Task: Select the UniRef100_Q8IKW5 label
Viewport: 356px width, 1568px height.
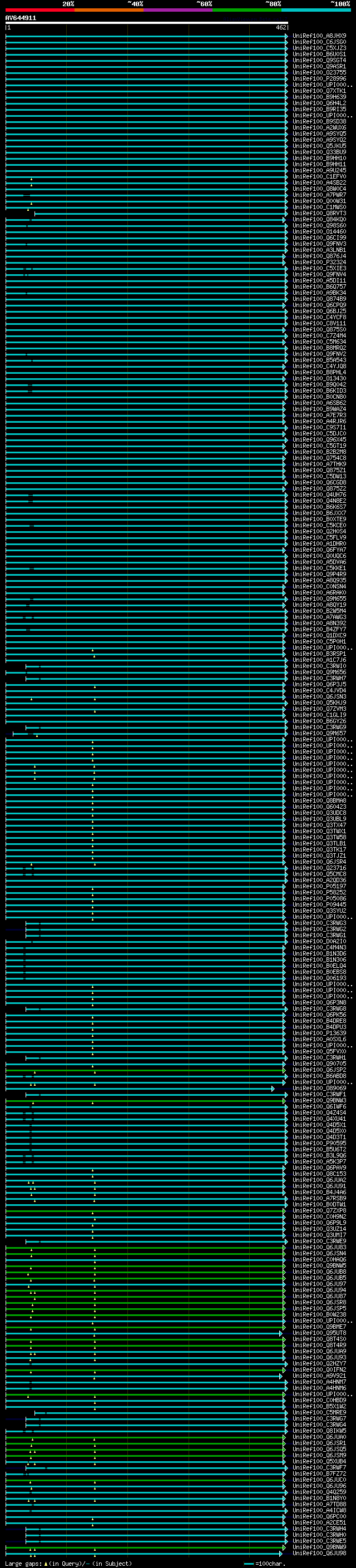Action: click(319, 1431)
